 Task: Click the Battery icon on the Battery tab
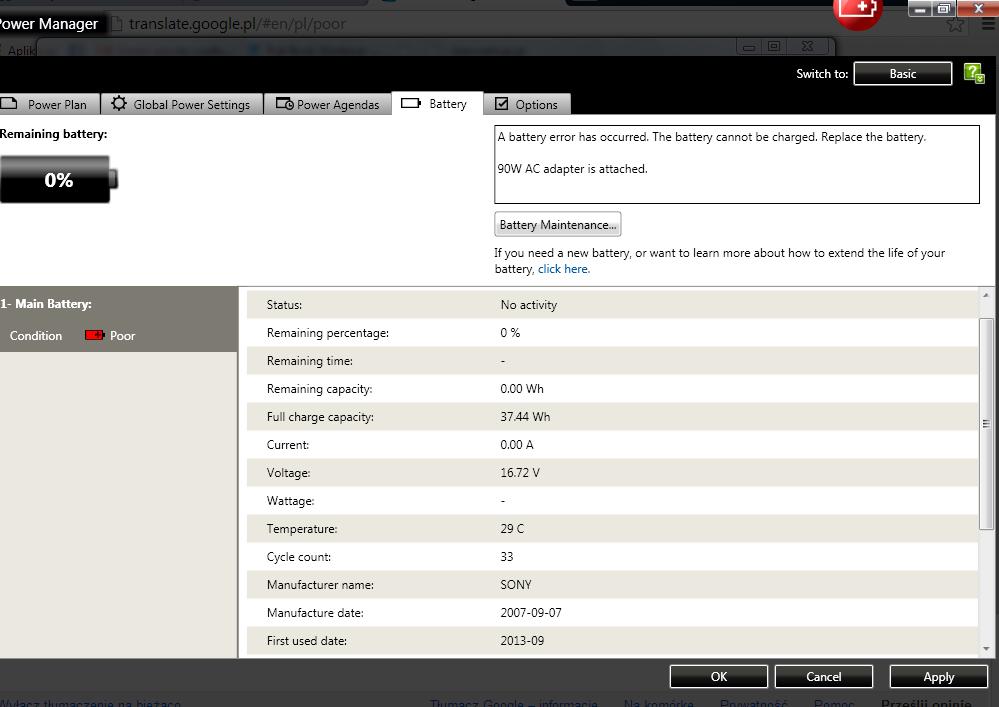(411, 102)
